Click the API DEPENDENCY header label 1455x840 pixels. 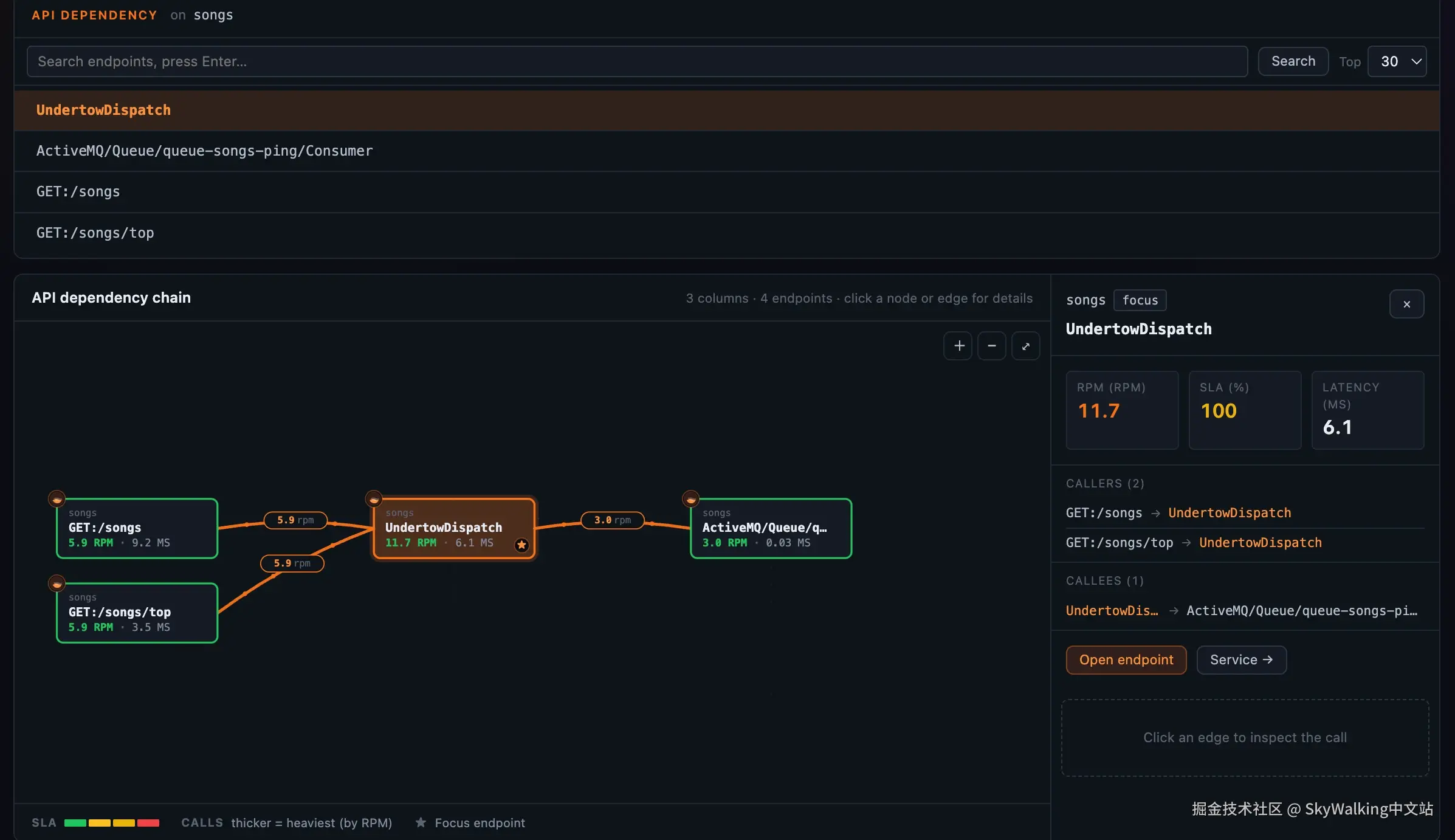pos(94,15)
